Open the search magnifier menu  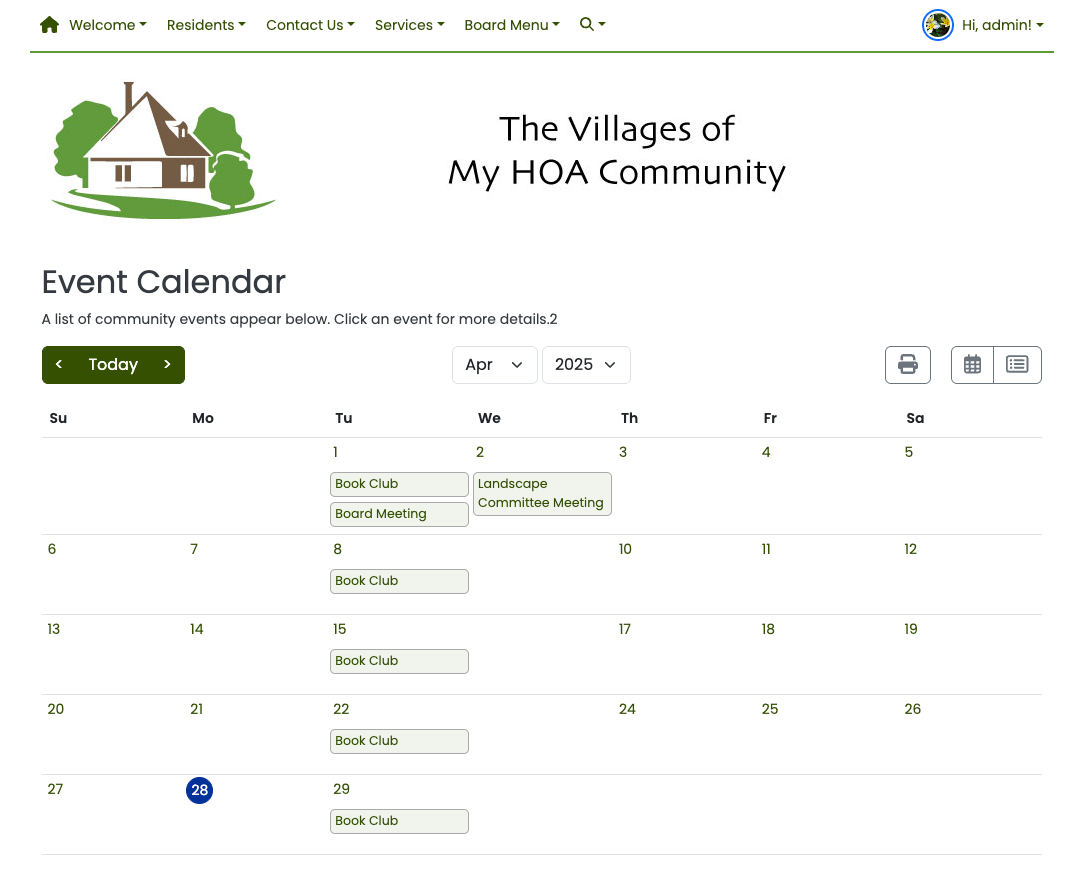(x=591, y=24)
